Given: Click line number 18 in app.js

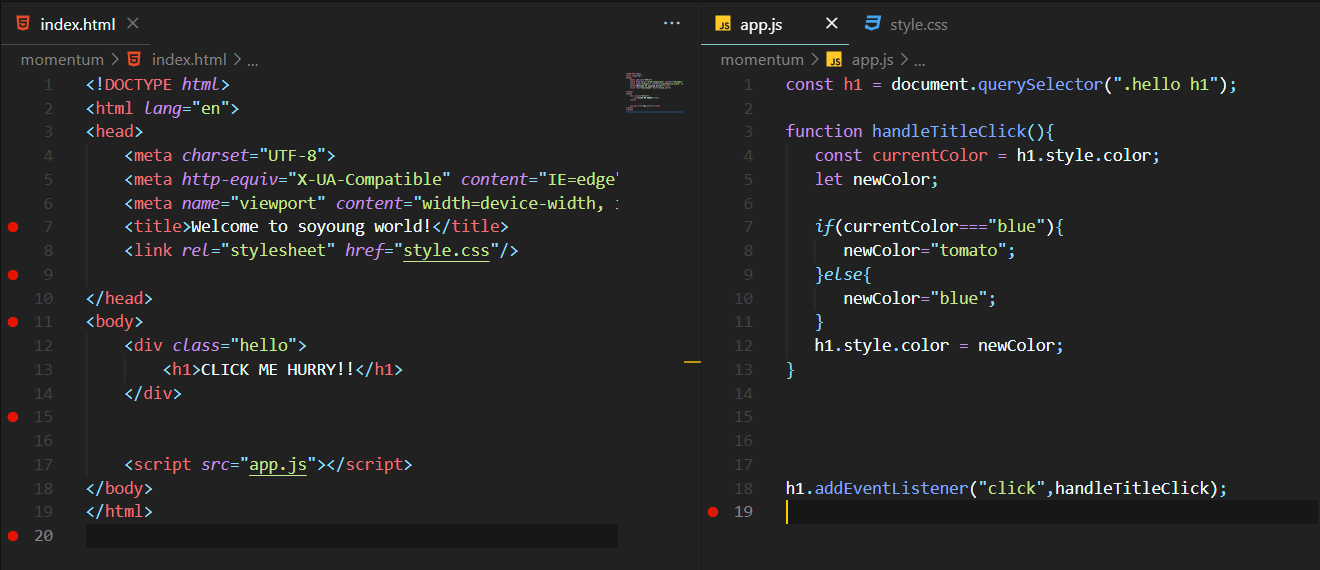Looking at the screenshot, I should click(x=742, y=488).
